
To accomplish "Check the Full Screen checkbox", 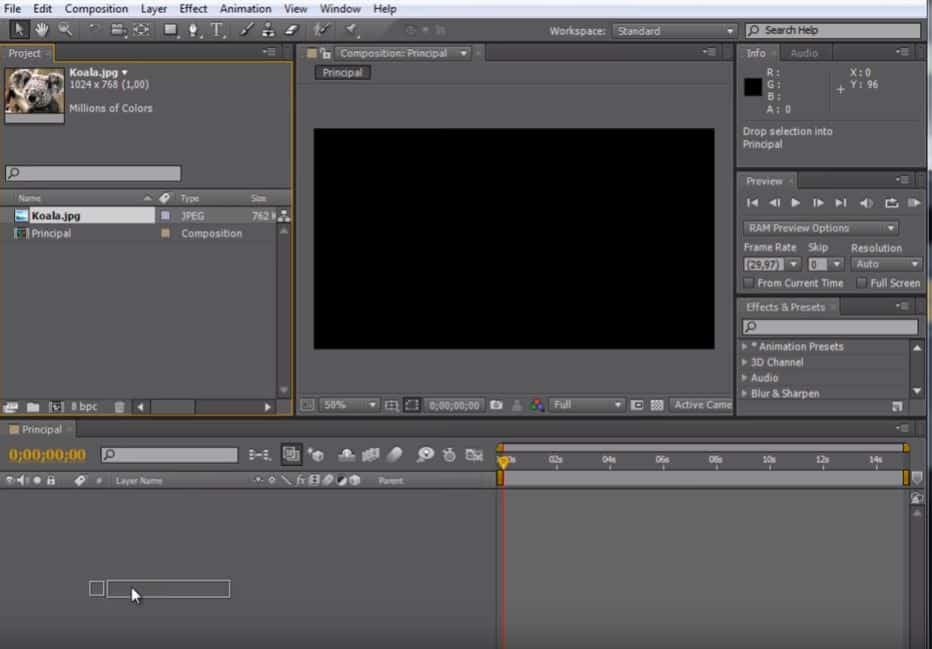I will point(861,283).
